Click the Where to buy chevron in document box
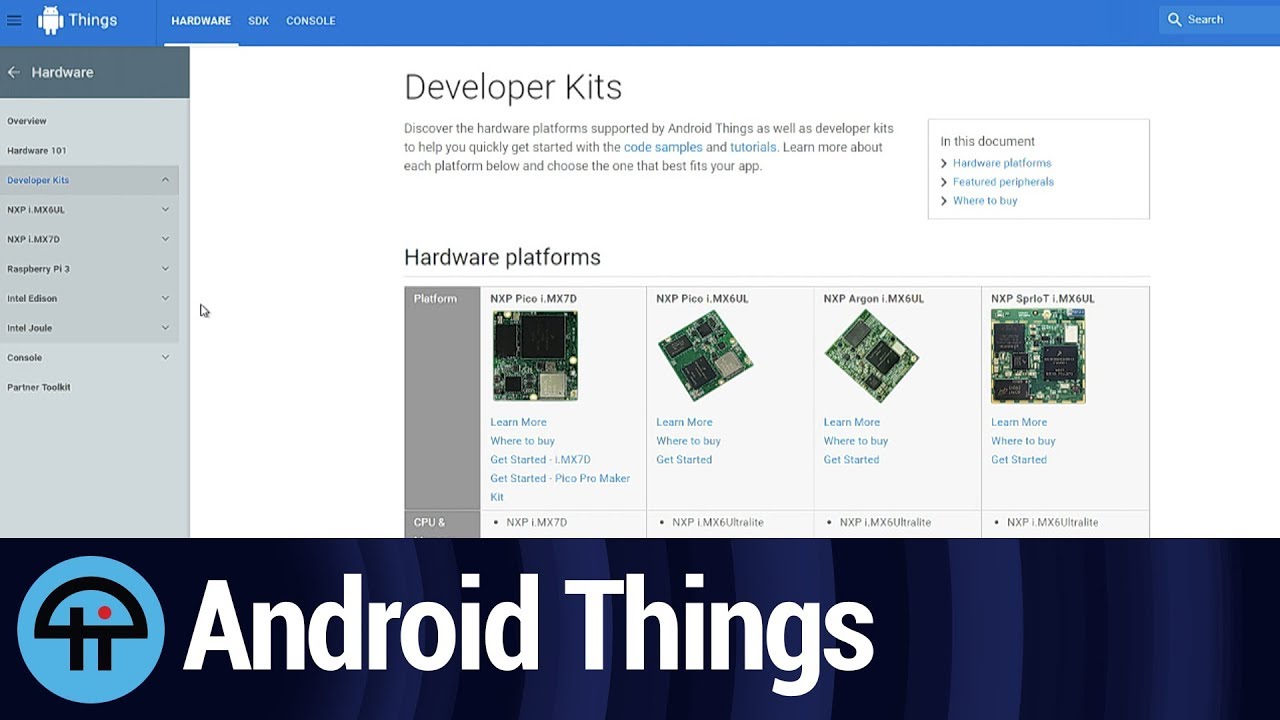Image resolution: width=1280 pixels, height=720 pixels. click(x=944, y=201)
